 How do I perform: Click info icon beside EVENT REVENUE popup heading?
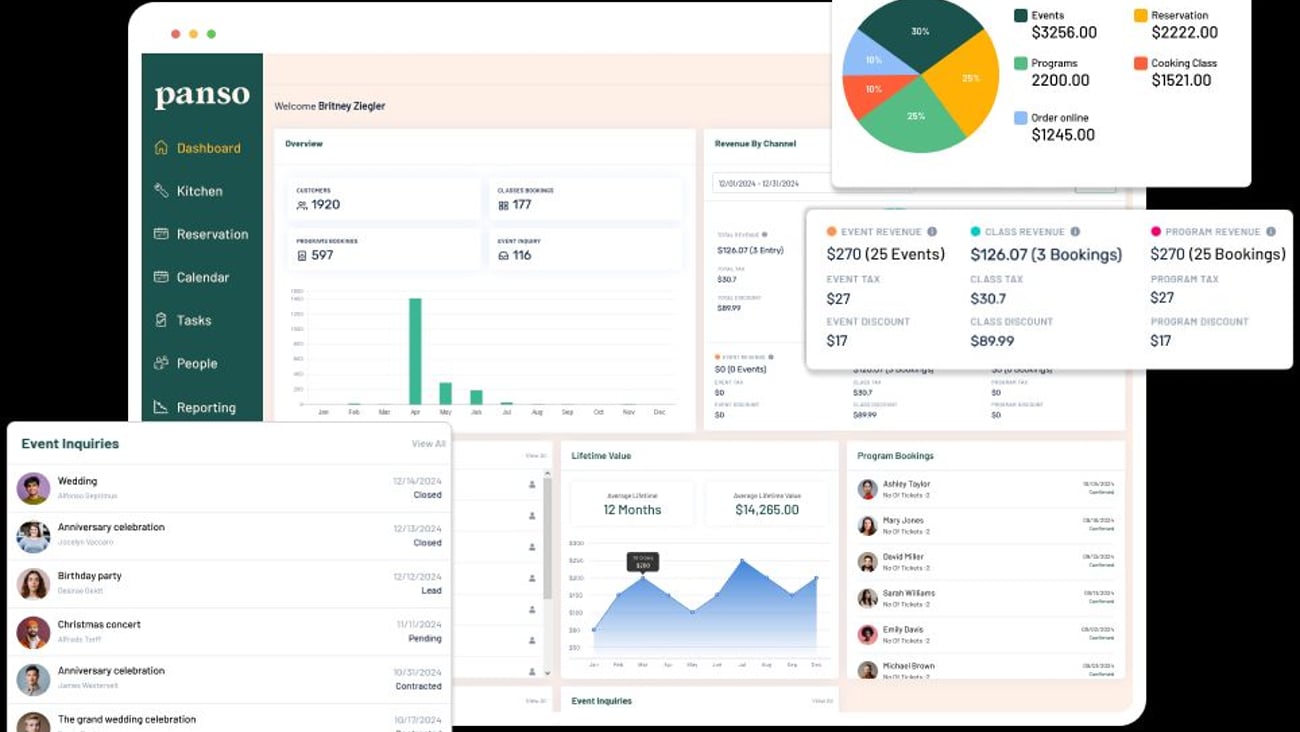click(x=932, y=232)
